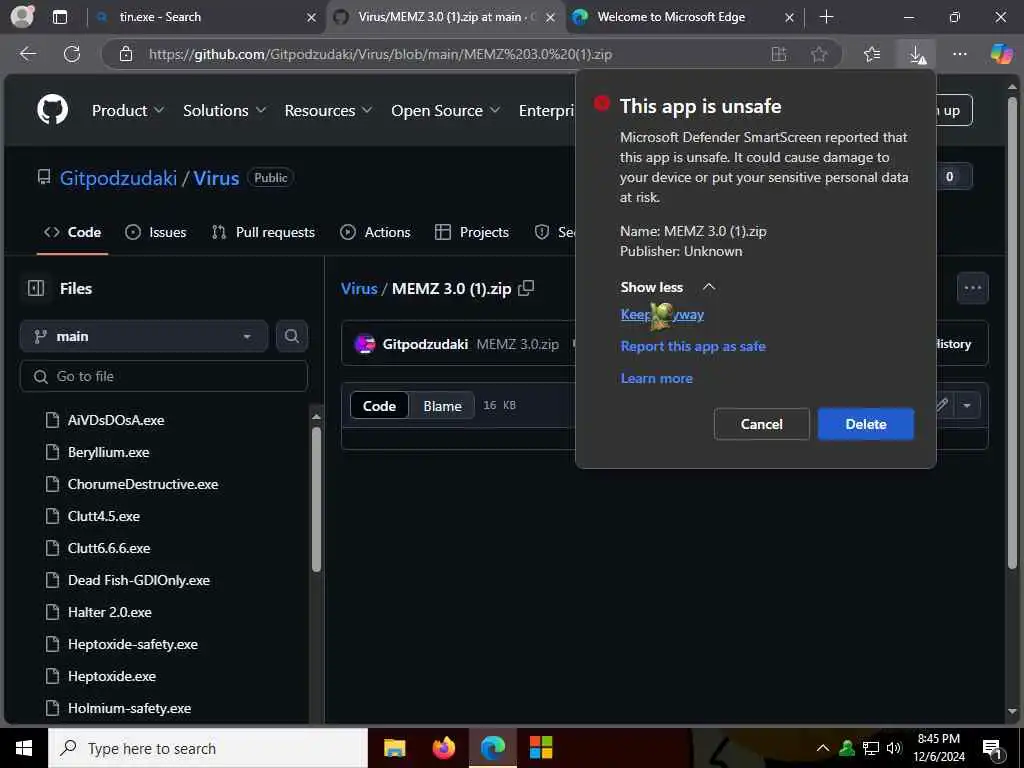Expand the Solutions menu
The image size is (1024, 768).
click(224, 110)
